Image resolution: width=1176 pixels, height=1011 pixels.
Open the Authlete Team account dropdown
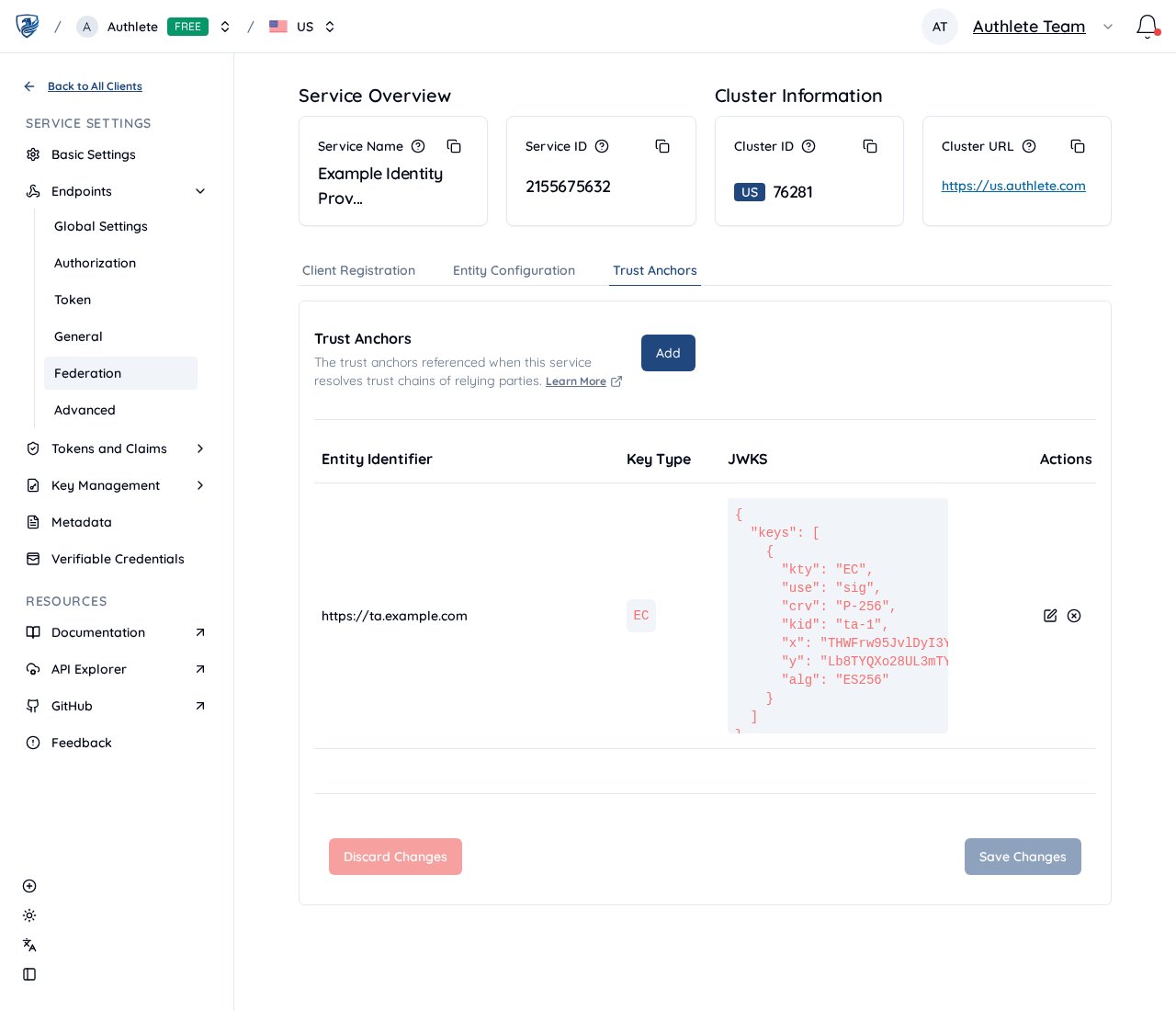1108,27
